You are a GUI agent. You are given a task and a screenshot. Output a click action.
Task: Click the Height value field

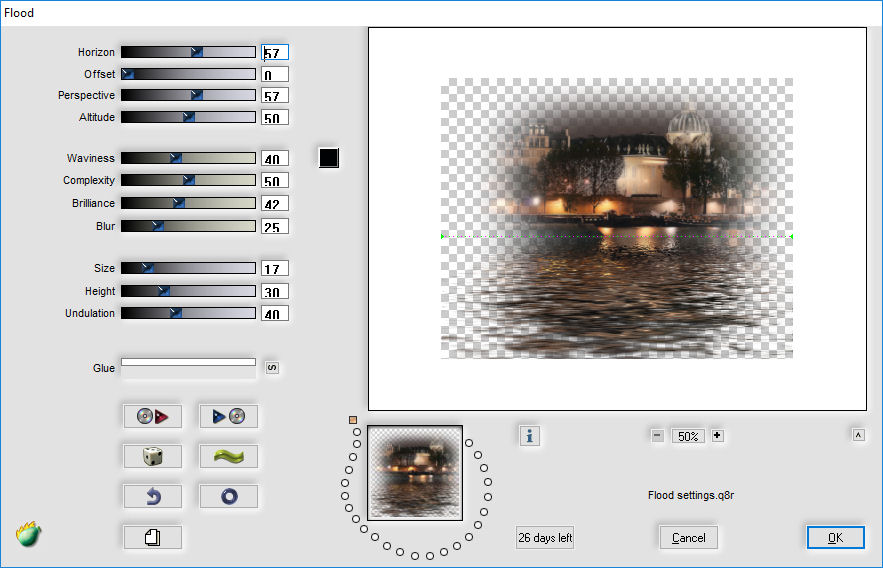(x=275, y=291)
